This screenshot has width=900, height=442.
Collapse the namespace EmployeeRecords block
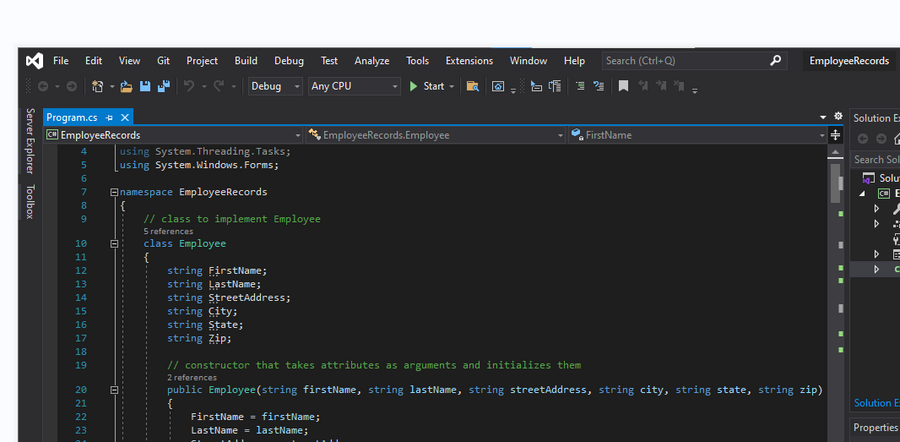pos(114,192)
